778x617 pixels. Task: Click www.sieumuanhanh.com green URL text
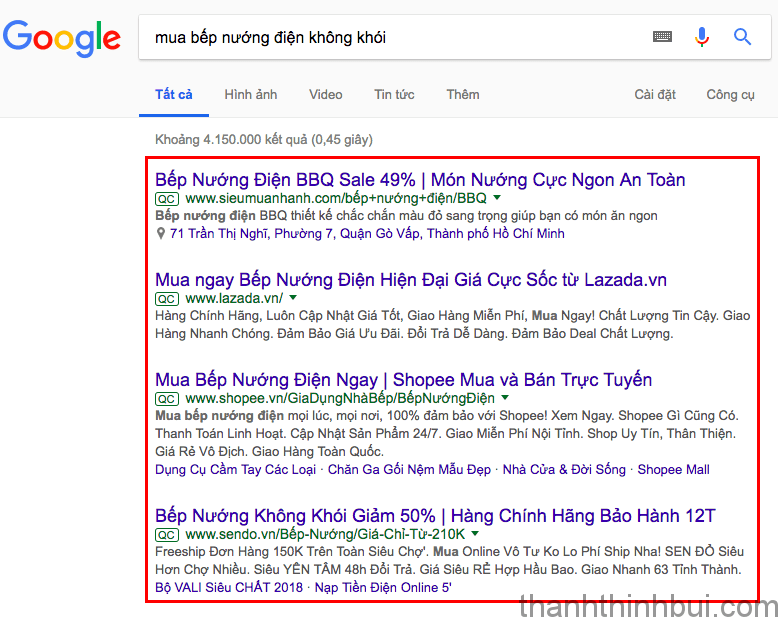[336, 199]
